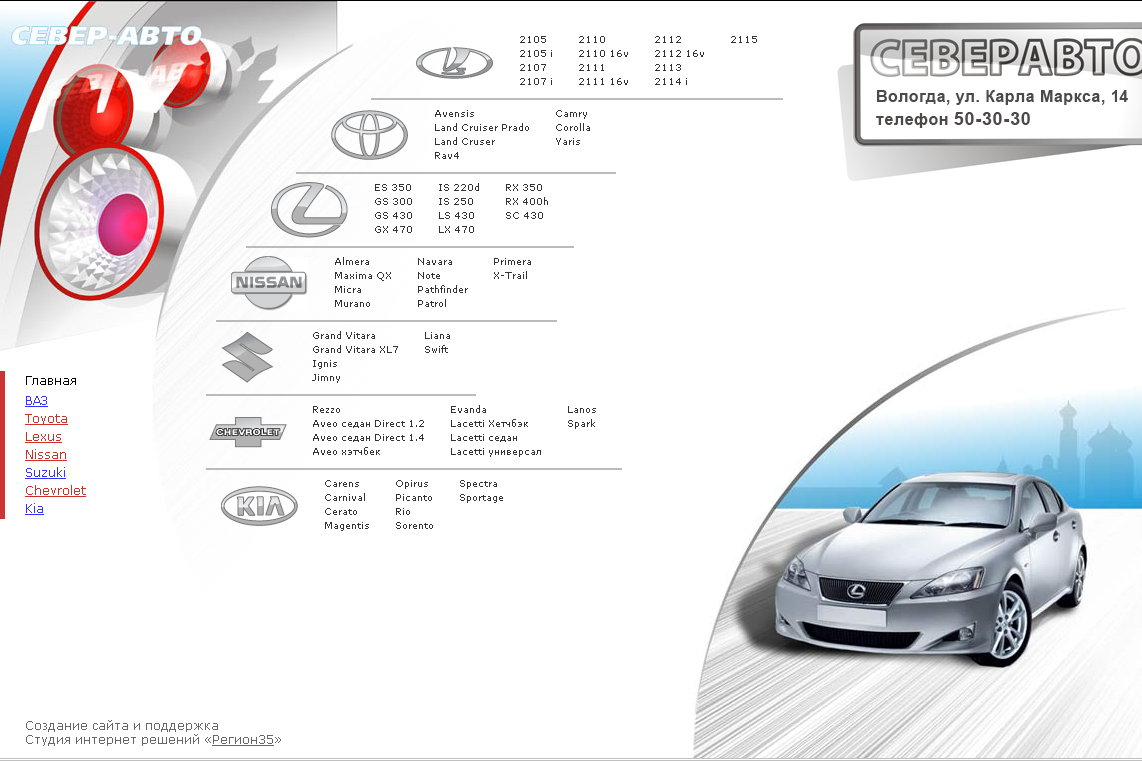Click the Lada (VAZ) brand logo

(454, 63)
